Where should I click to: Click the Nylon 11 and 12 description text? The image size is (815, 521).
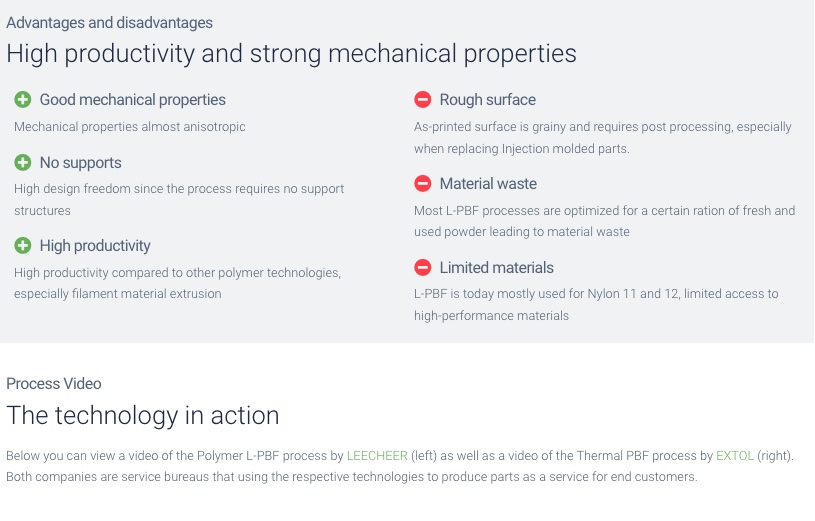coord(596,304)
